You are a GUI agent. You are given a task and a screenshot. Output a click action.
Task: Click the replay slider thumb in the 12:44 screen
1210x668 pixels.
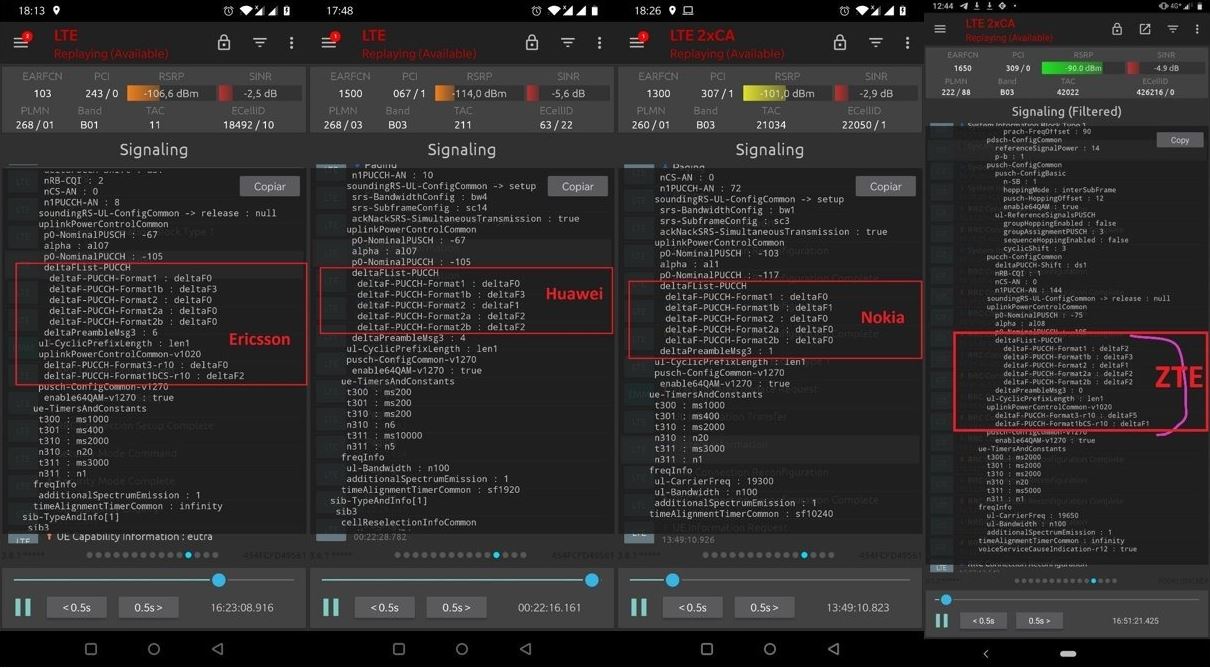pos(946,600)
